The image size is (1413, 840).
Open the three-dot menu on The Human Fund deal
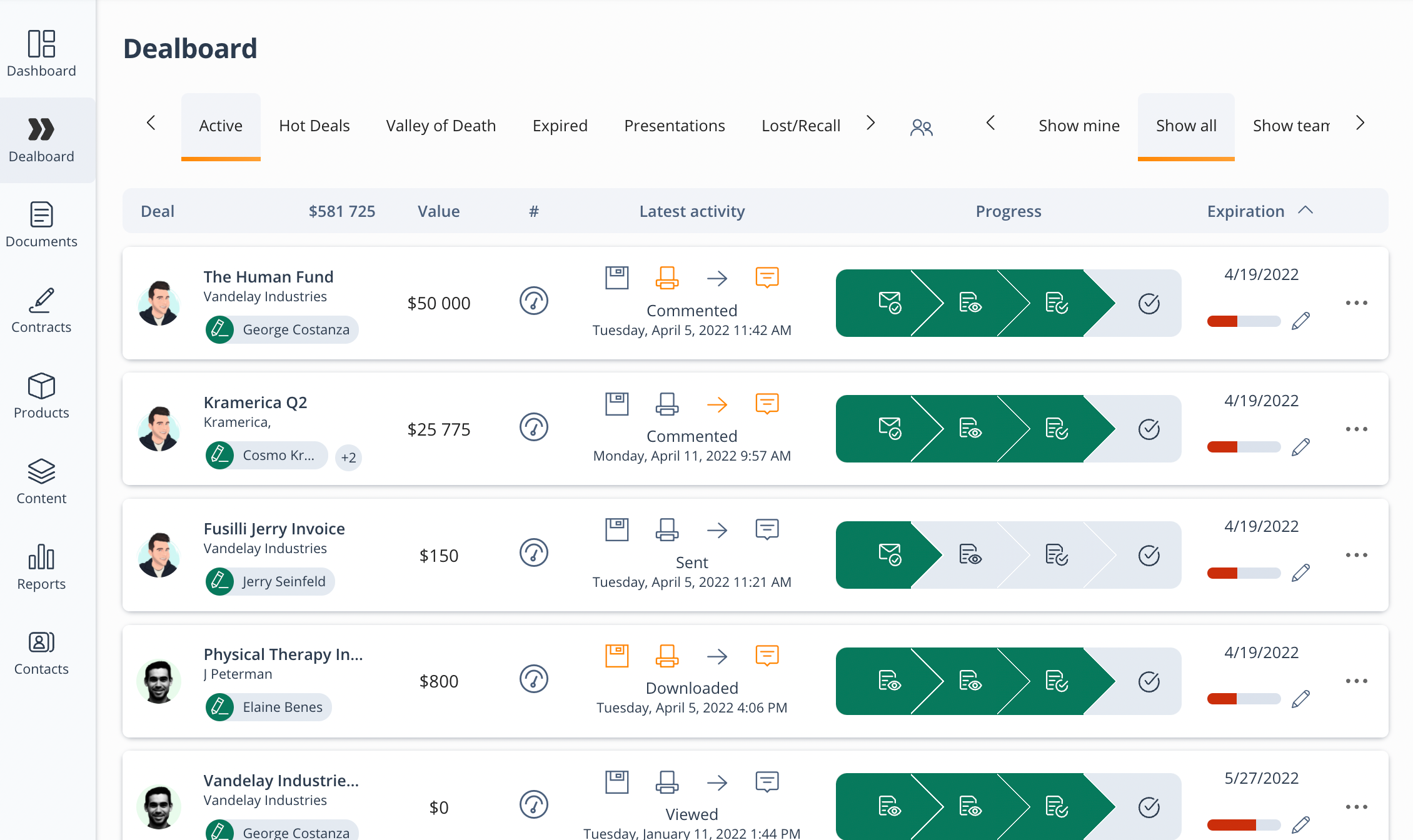click(x=1356, y=303)
